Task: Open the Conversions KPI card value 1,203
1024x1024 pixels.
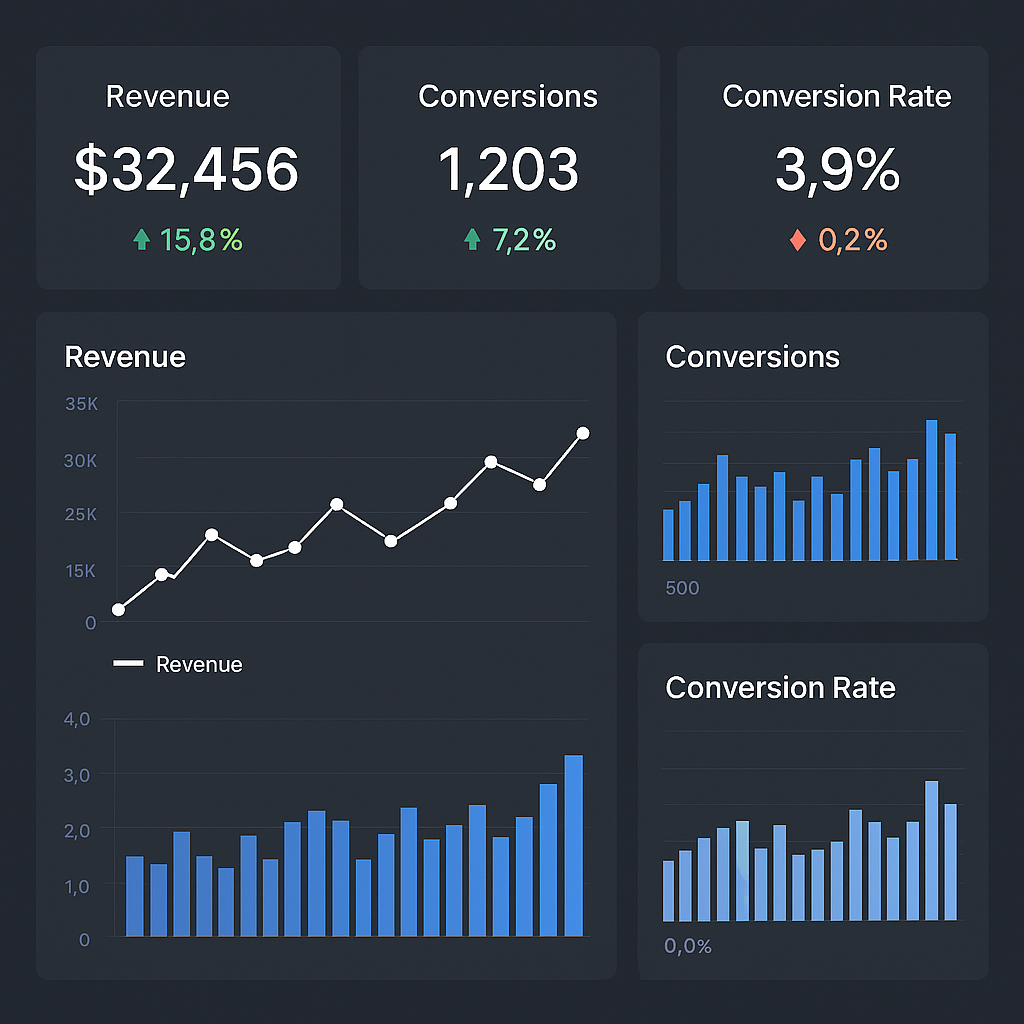Action: (508, 169)
